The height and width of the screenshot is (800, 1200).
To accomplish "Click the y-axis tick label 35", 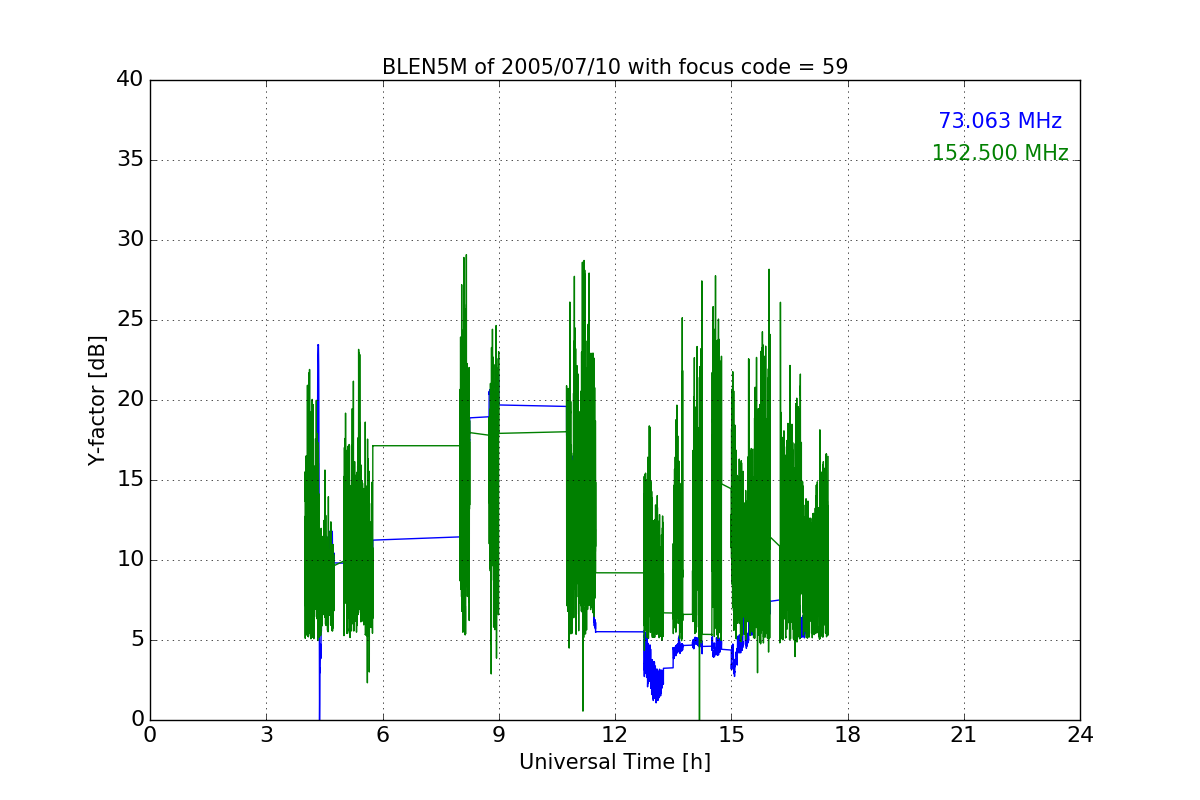I will tap(130, 160).
